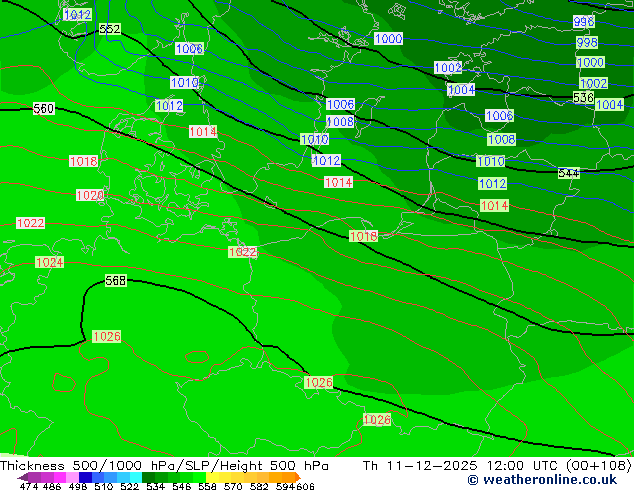634x490 pixels.
Task: Click the purple left arrow end of legend
Action: pos(22,477)
